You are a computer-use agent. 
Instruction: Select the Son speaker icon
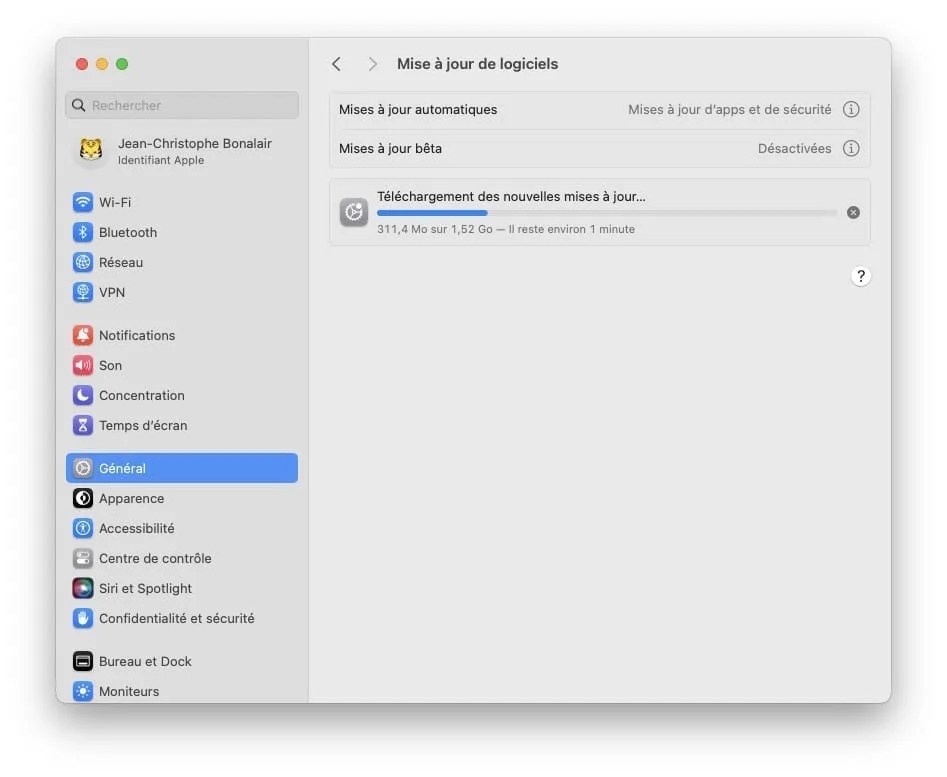tap(83, 365)
